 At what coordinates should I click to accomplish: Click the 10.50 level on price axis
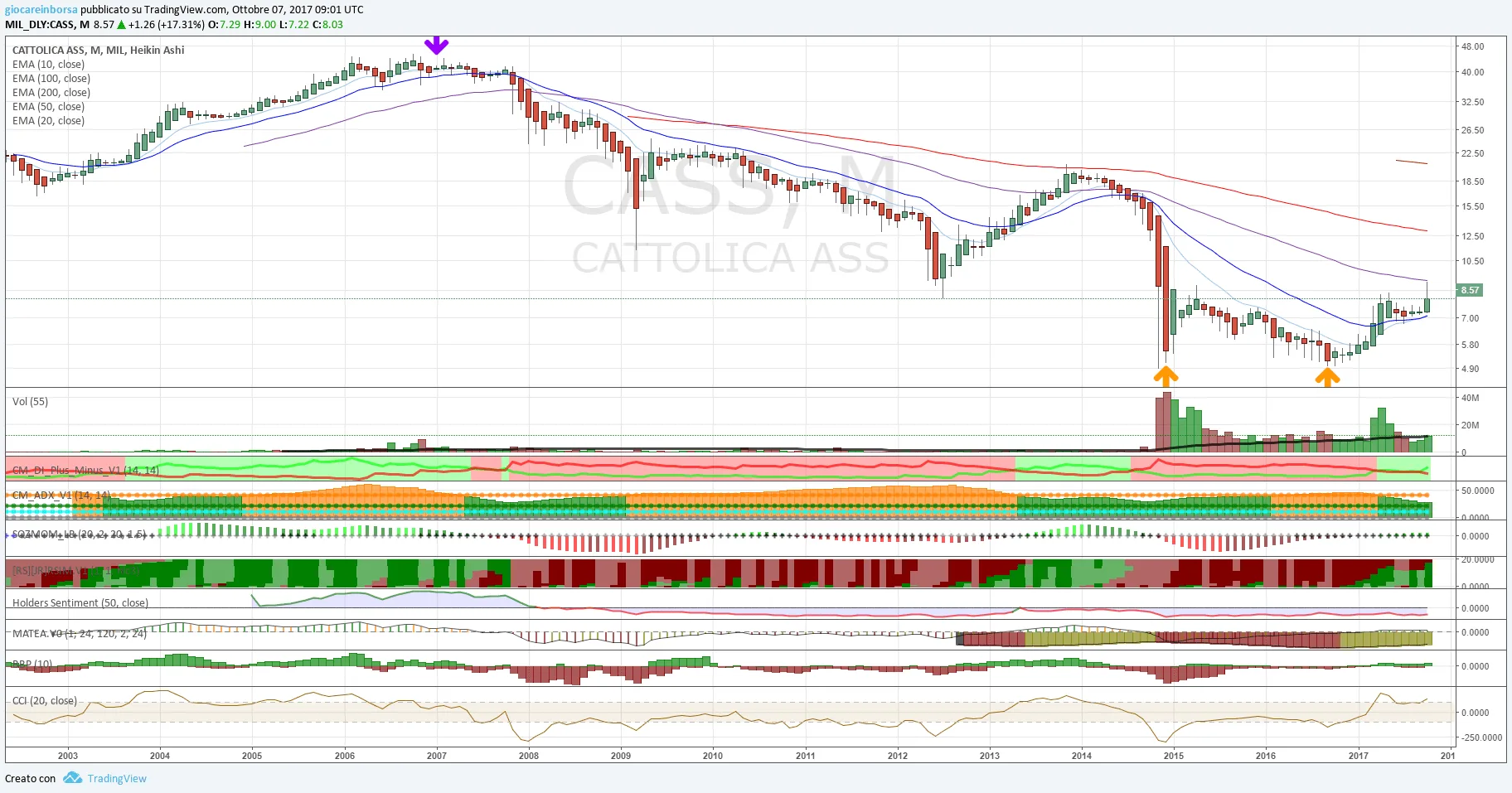[x=1473, y=261]
